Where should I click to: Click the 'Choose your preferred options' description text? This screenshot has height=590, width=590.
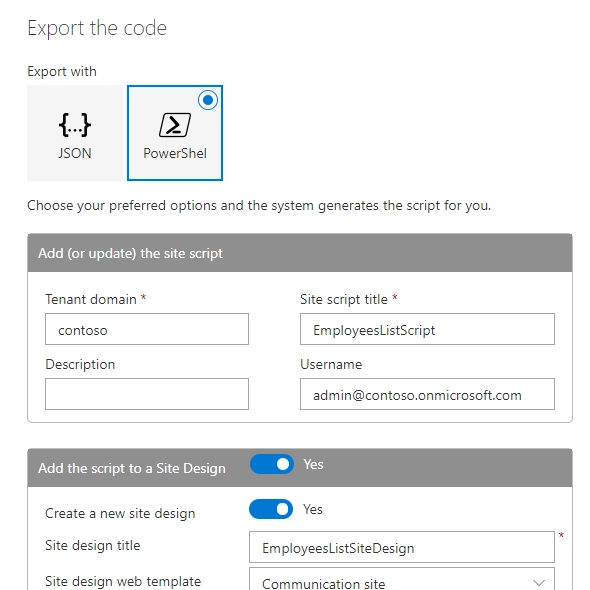coord(259,205)
